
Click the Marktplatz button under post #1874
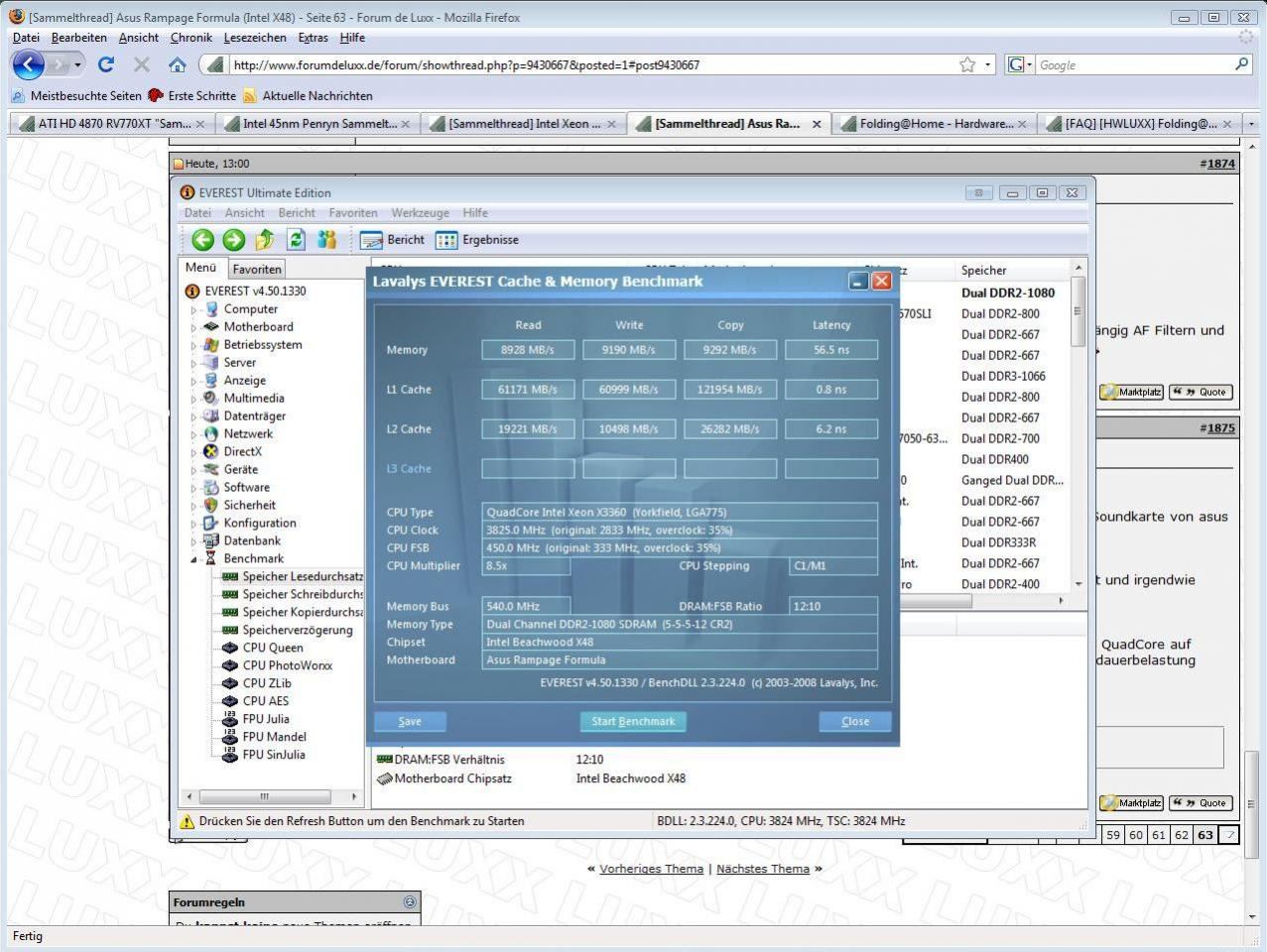tap(1131, 392)
